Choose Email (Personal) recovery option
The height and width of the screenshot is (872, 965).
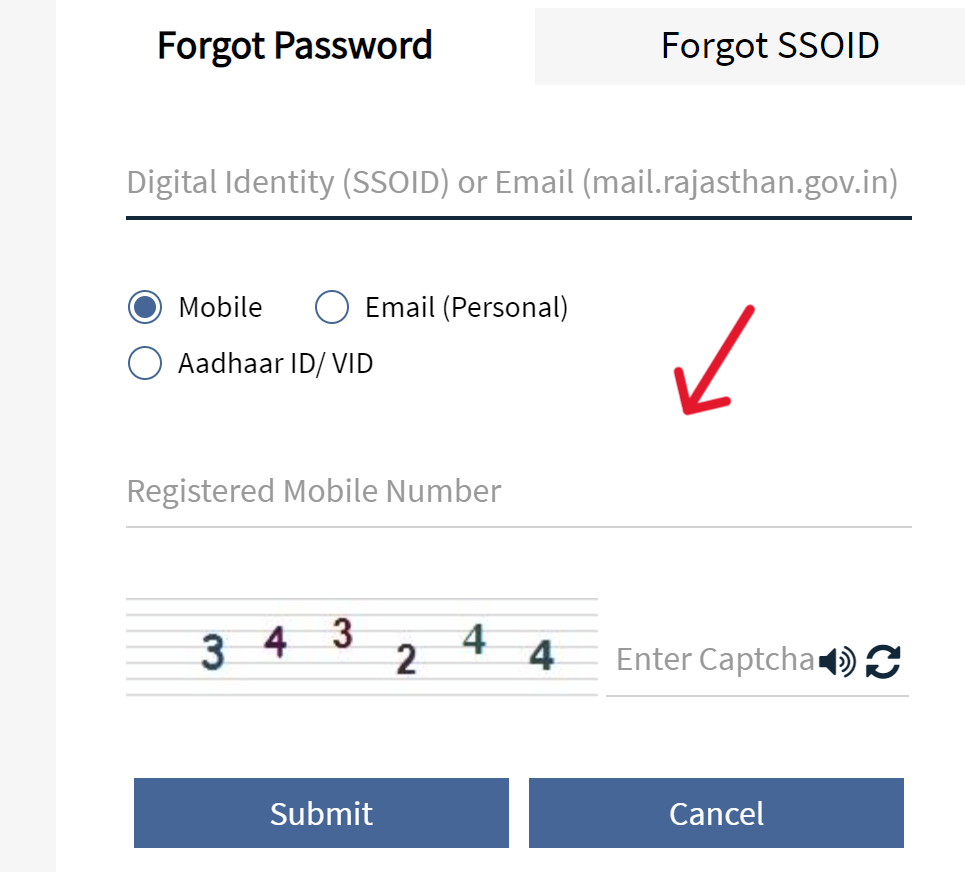click(x=331, y=307)
